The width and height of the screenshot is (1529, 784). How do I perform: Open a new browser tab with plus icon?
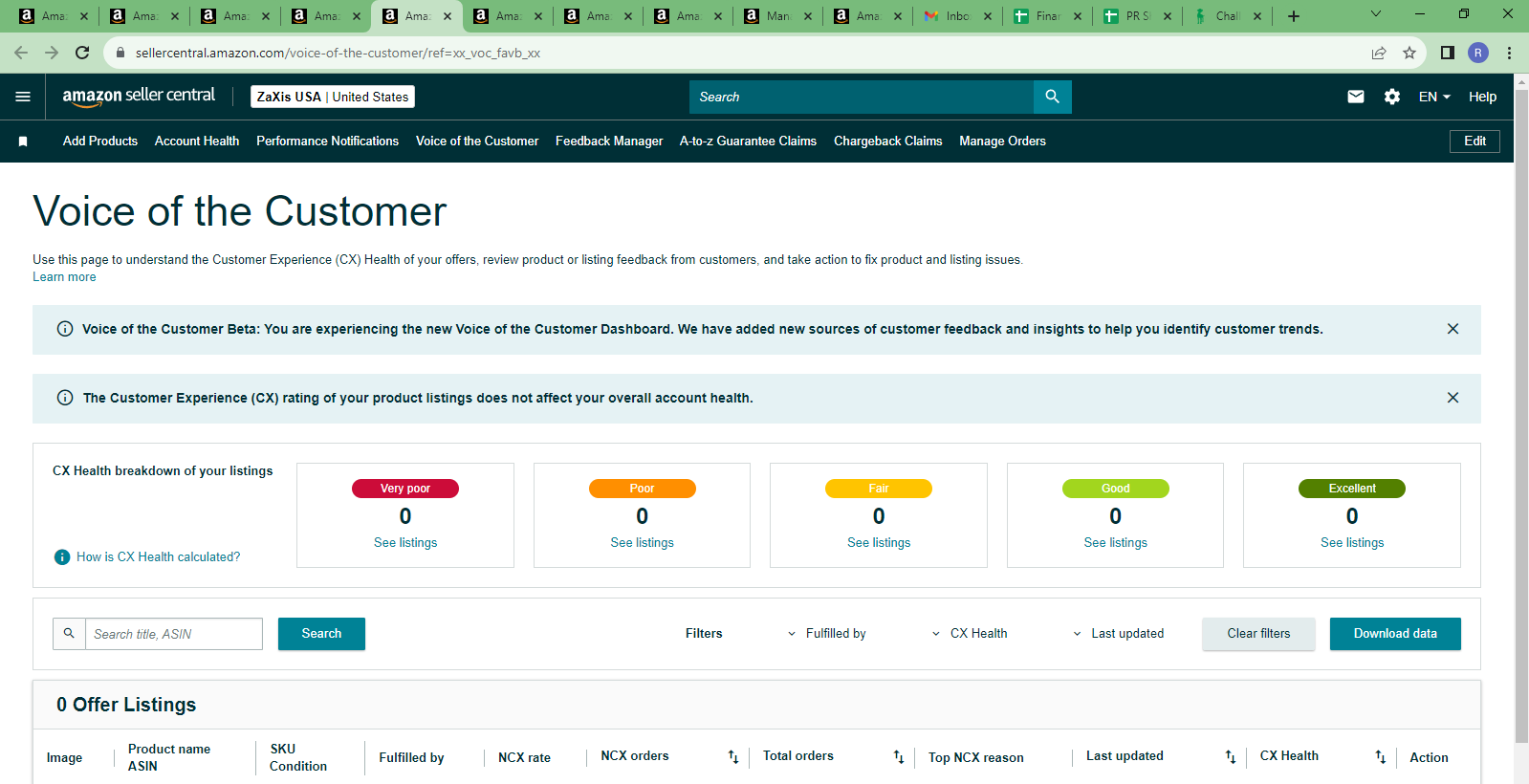pyautogui.click(x=1294, y=16)
